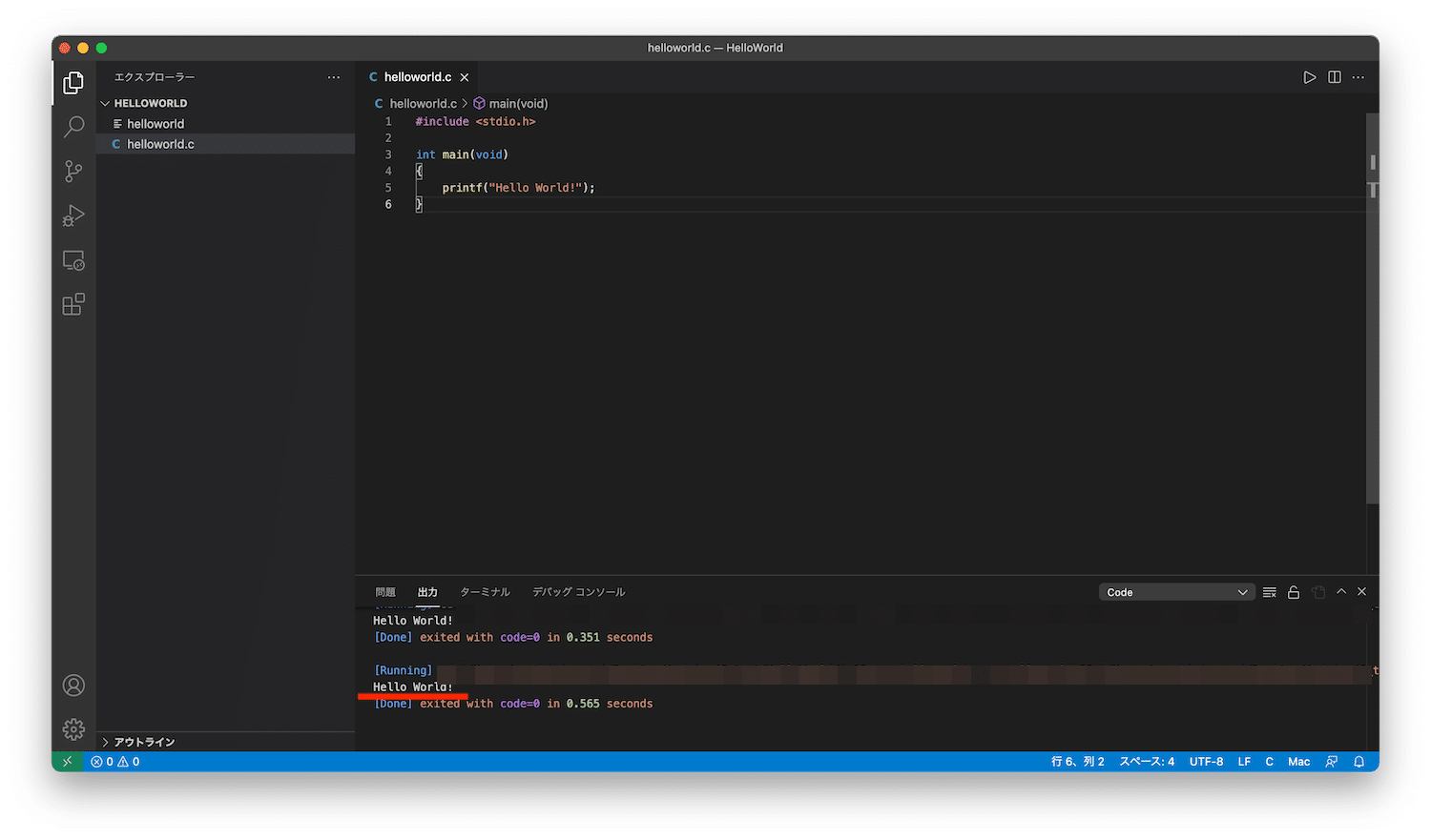Click the errors and warnings status indicator
This screenshot has width=1431, height=840.
pyautogui.click(x=115, y=762)
